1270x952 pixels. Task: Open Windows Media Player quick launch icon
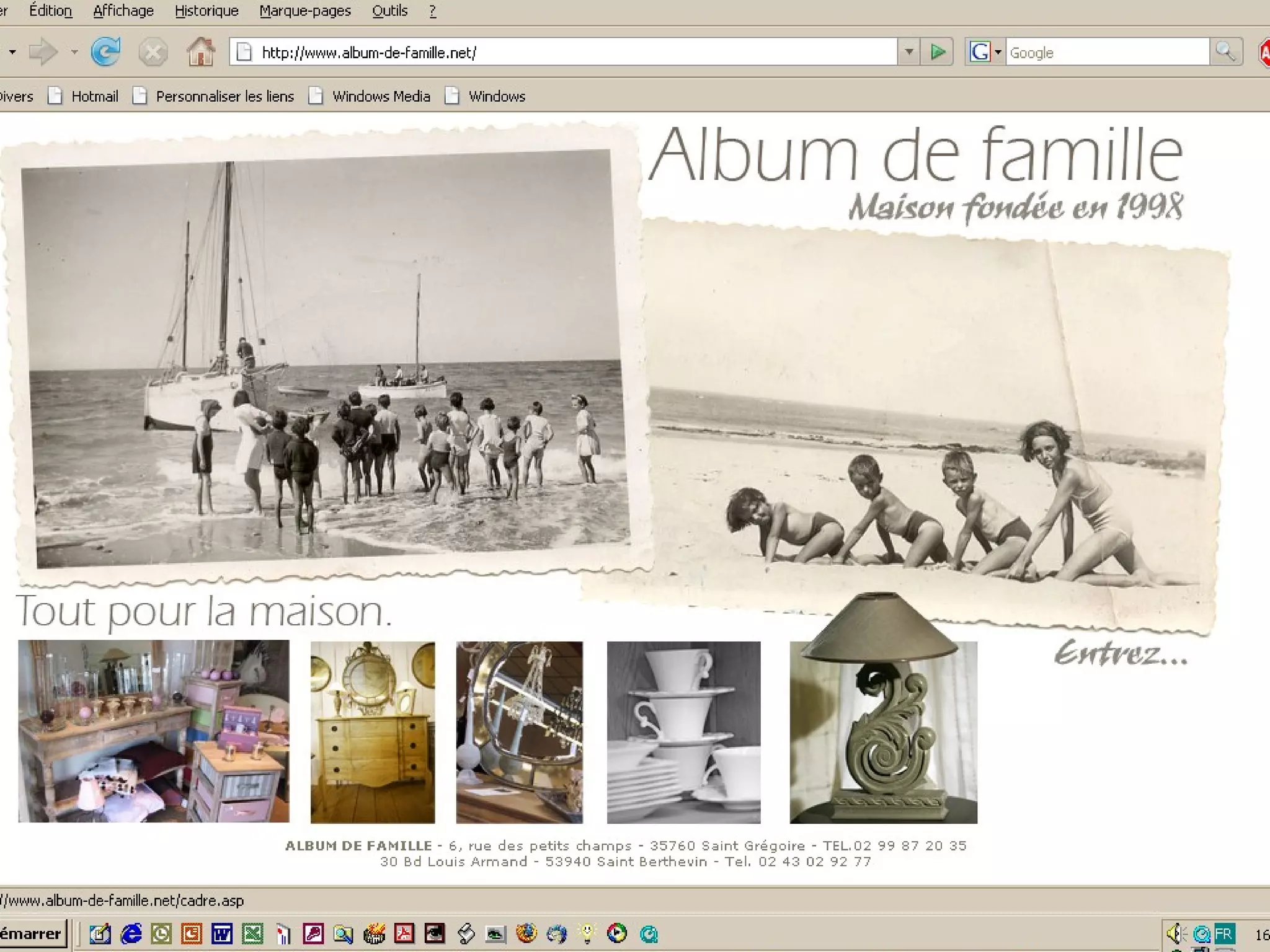pyautogui.click(x=617, y=933)
